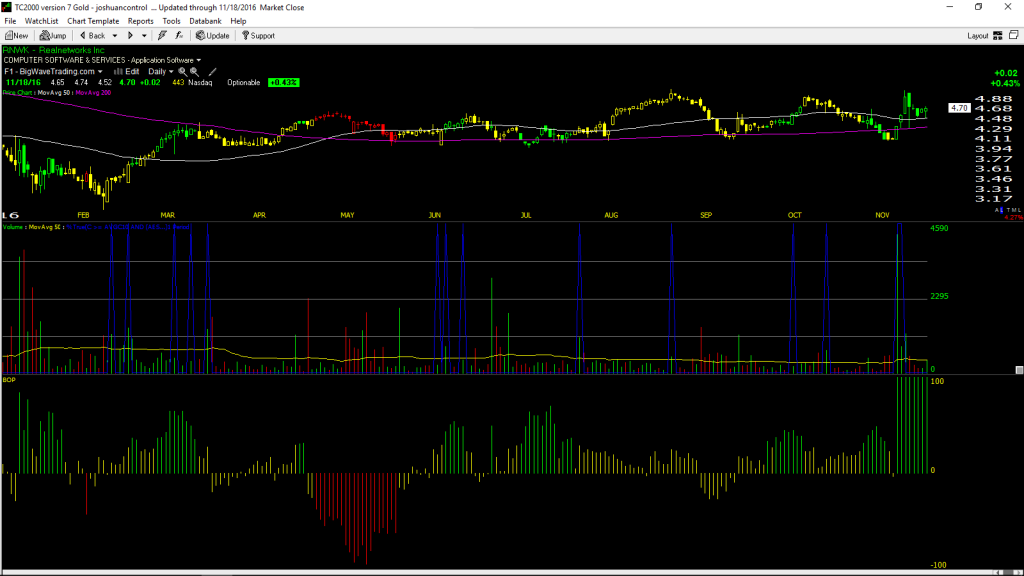The width and height of the screenshot is (1024, 576).
Task: Click the Optionable label
Action: click(x=244, y=83)
